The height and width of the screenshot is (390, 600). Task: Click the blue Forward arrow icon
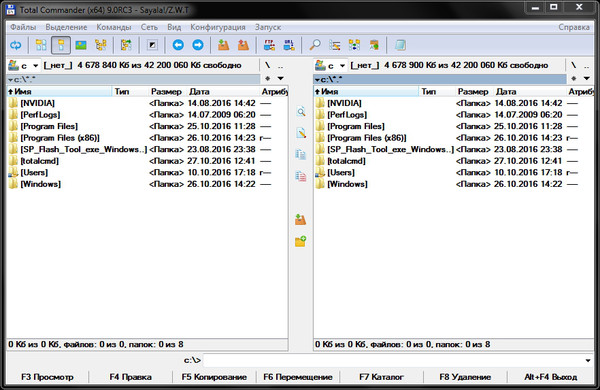[198, 45]
